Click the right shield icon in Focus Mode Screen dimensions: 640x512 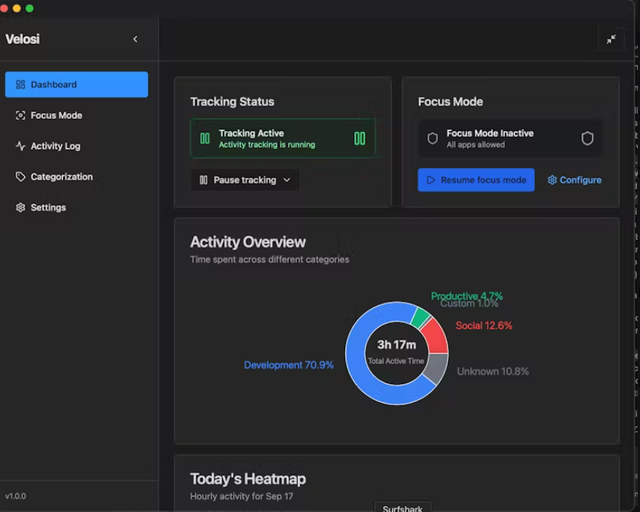[x=587, y=138]
